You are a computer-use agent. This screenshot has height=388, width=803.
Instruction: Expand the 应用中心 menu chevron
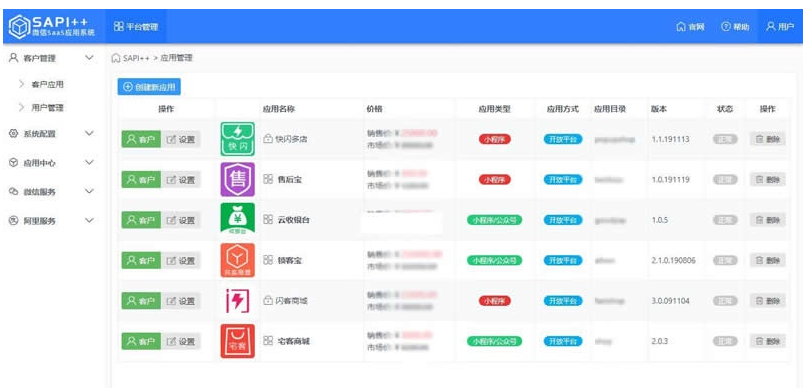[x=89, y=162]
